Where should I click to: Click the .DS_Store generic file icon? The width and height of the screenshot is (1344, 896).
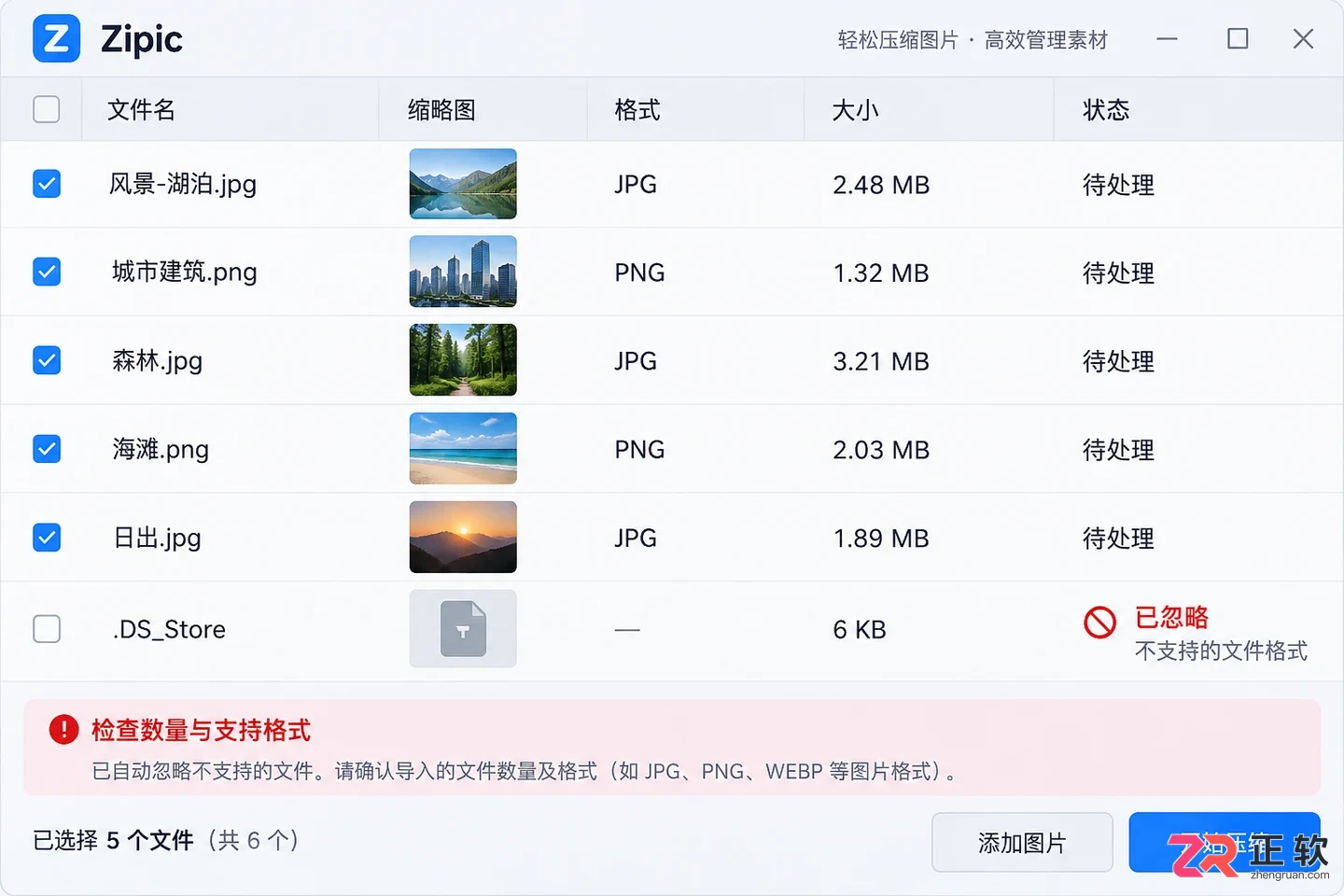pyautogui.click(x=463, y=628)
